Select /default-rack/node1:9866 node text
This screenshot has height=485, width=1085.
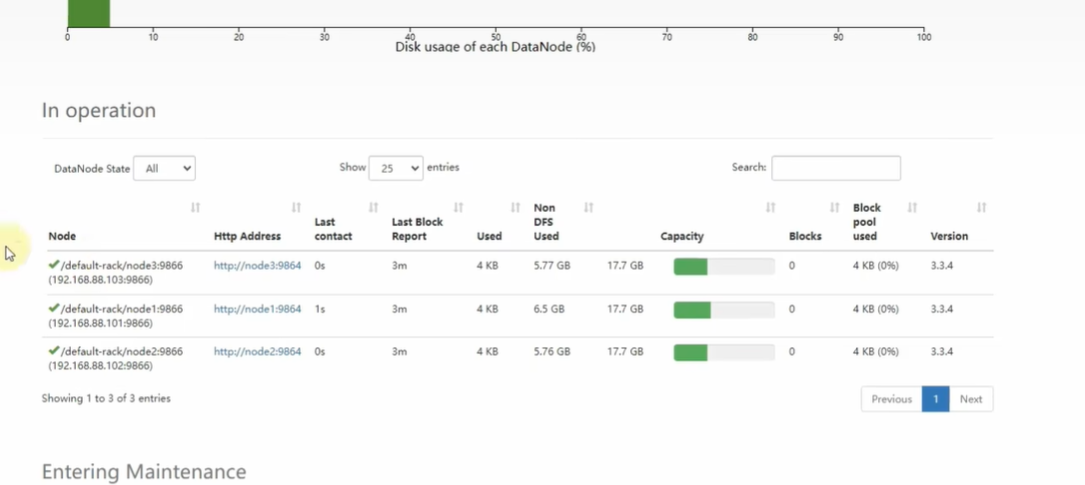(x=122, y=309)
